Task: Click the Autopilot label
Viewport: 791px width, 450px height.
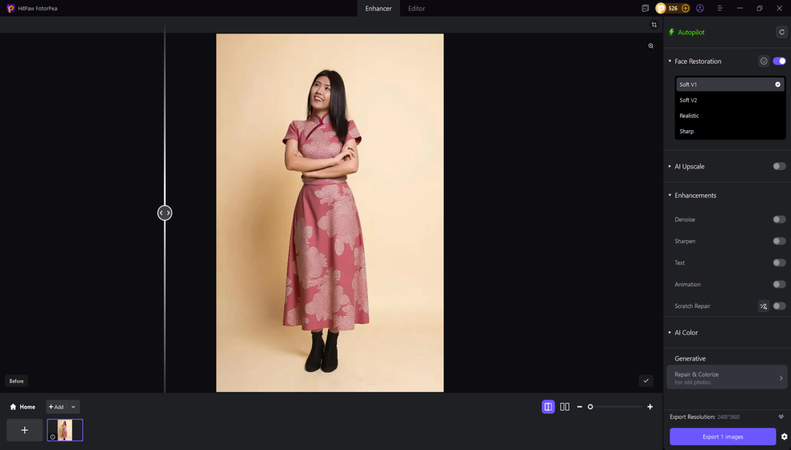Action: tap(691, 32)
